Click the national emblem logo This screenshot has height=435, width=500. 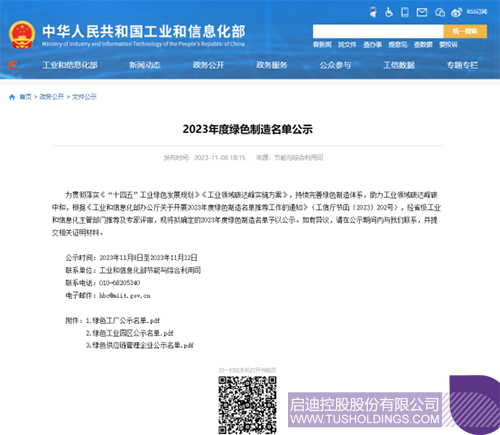(x=22, y=35)
